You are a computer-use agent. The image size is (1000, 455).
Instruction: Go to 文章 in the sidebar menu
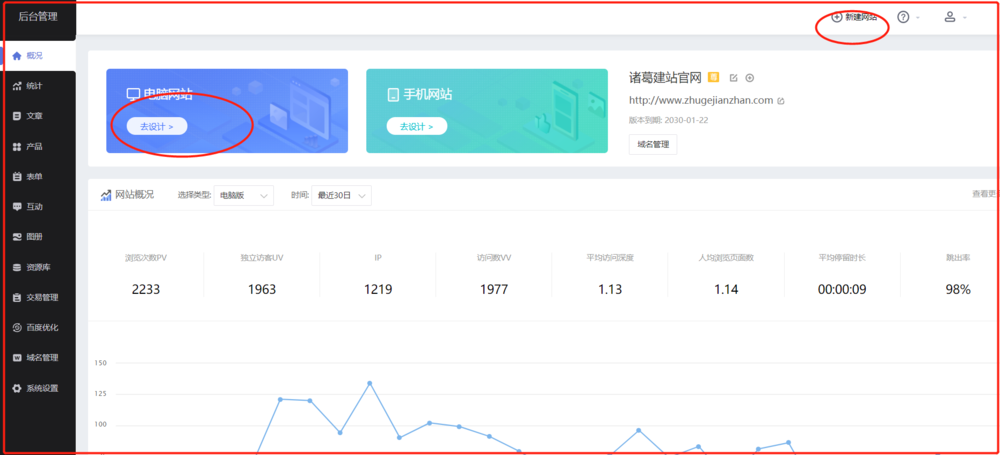(x=34, y=116)
